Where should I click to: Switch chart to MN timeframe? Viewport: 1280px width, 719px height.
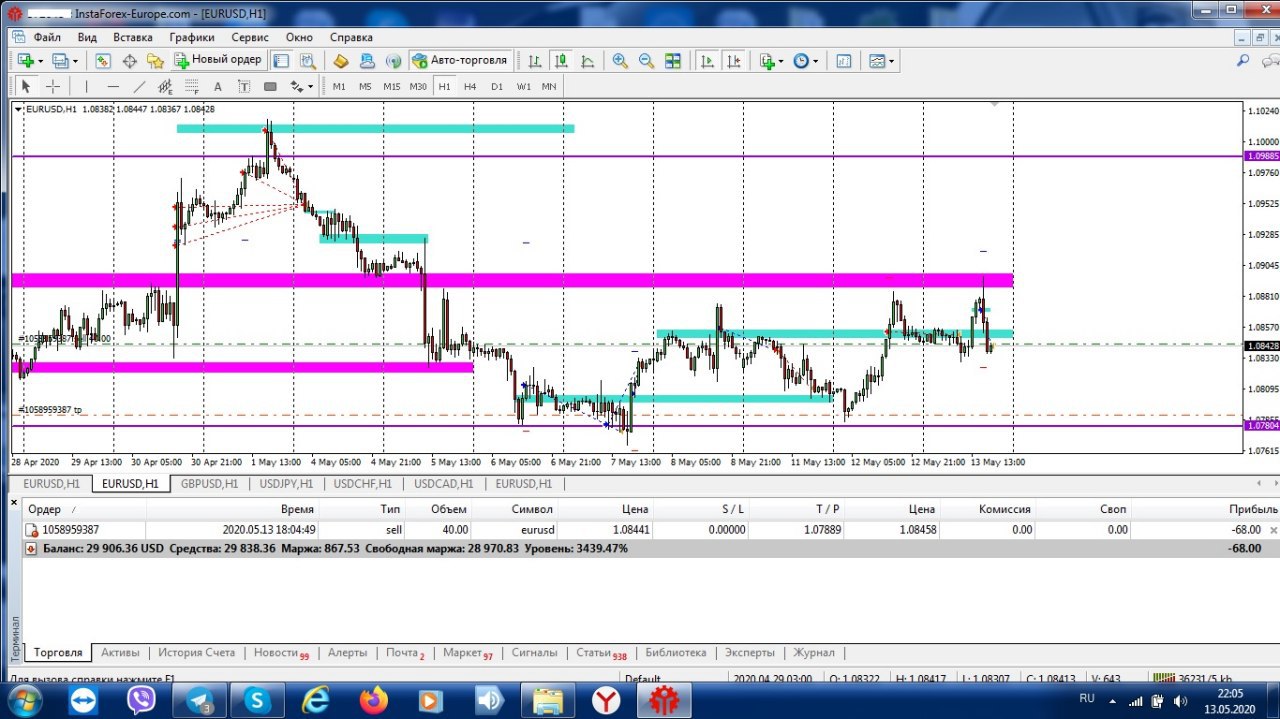[x=549, y=86]
